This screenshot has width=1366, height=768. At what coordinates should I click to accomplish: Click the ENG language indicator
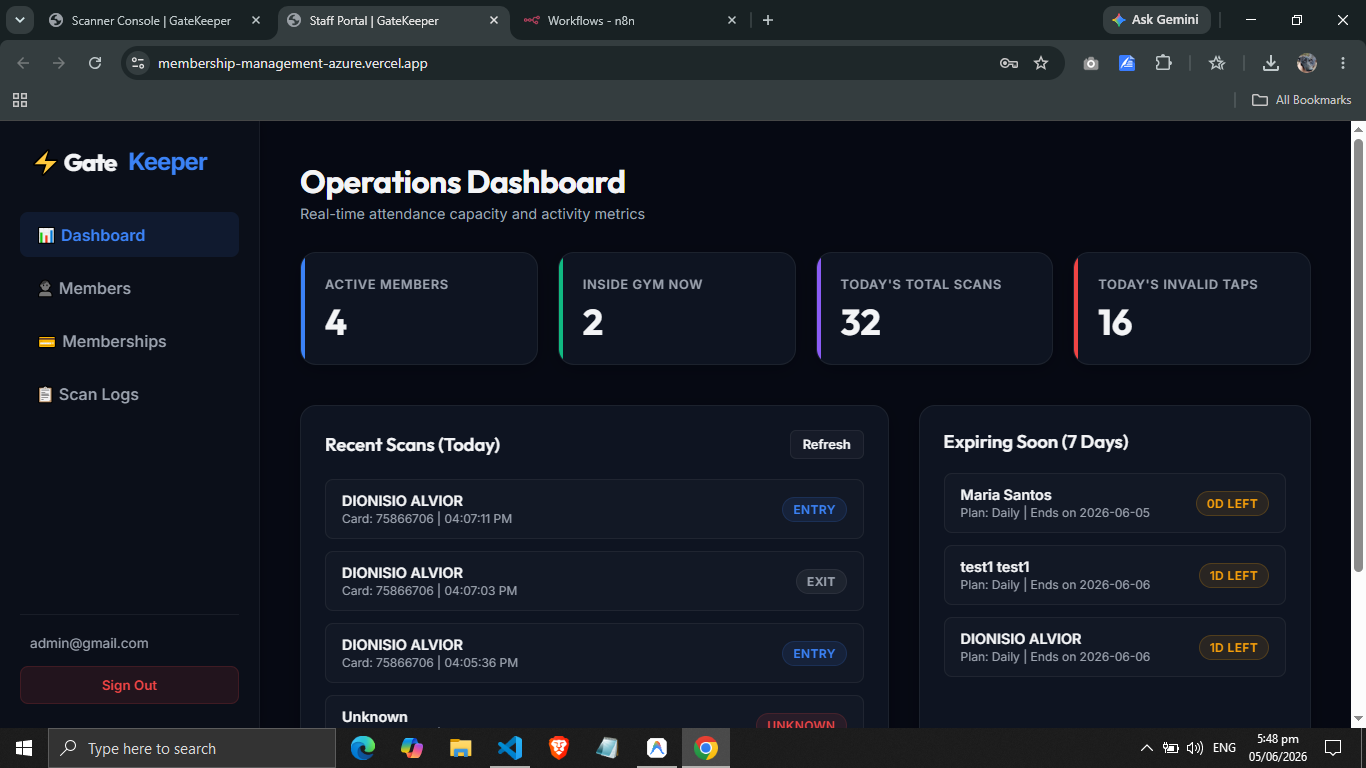[1224, 748]
